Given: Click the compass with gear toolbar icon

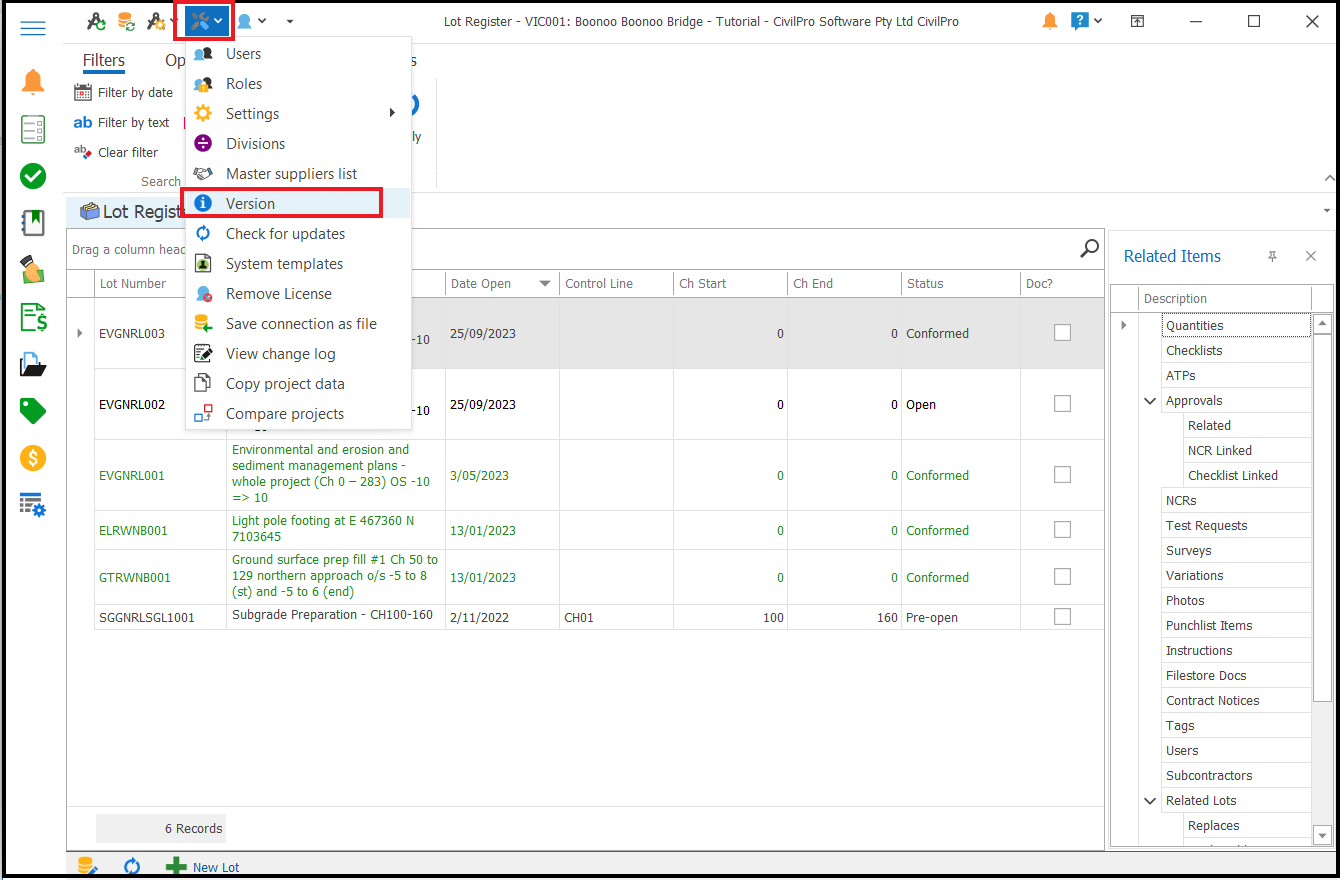Looking at the screenshot, I should click(156, 21).
